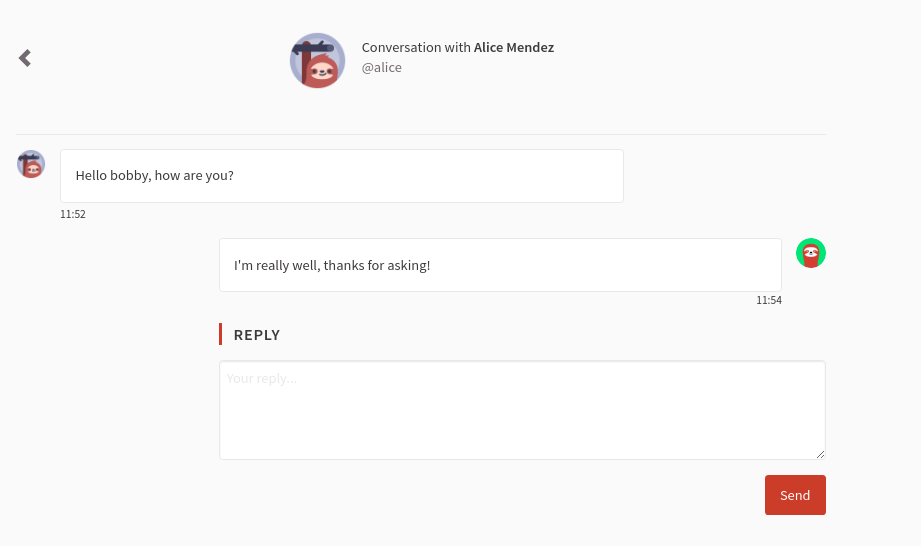This screenshot has height=546, width=921.
Task: Open Alice Mendez's large header avatar
Action: (x=317, y=60)
